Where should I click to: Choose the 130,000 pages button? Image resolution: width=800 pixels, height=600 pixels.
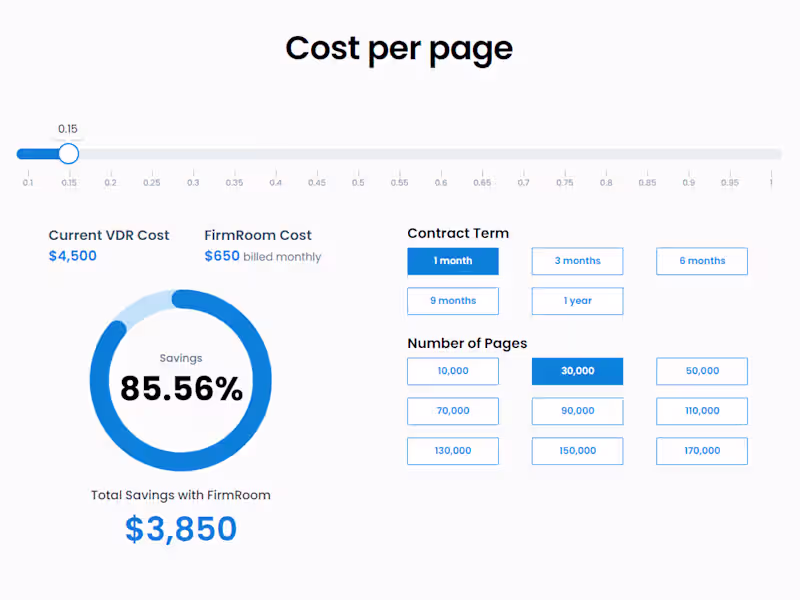tap(453, 451)
